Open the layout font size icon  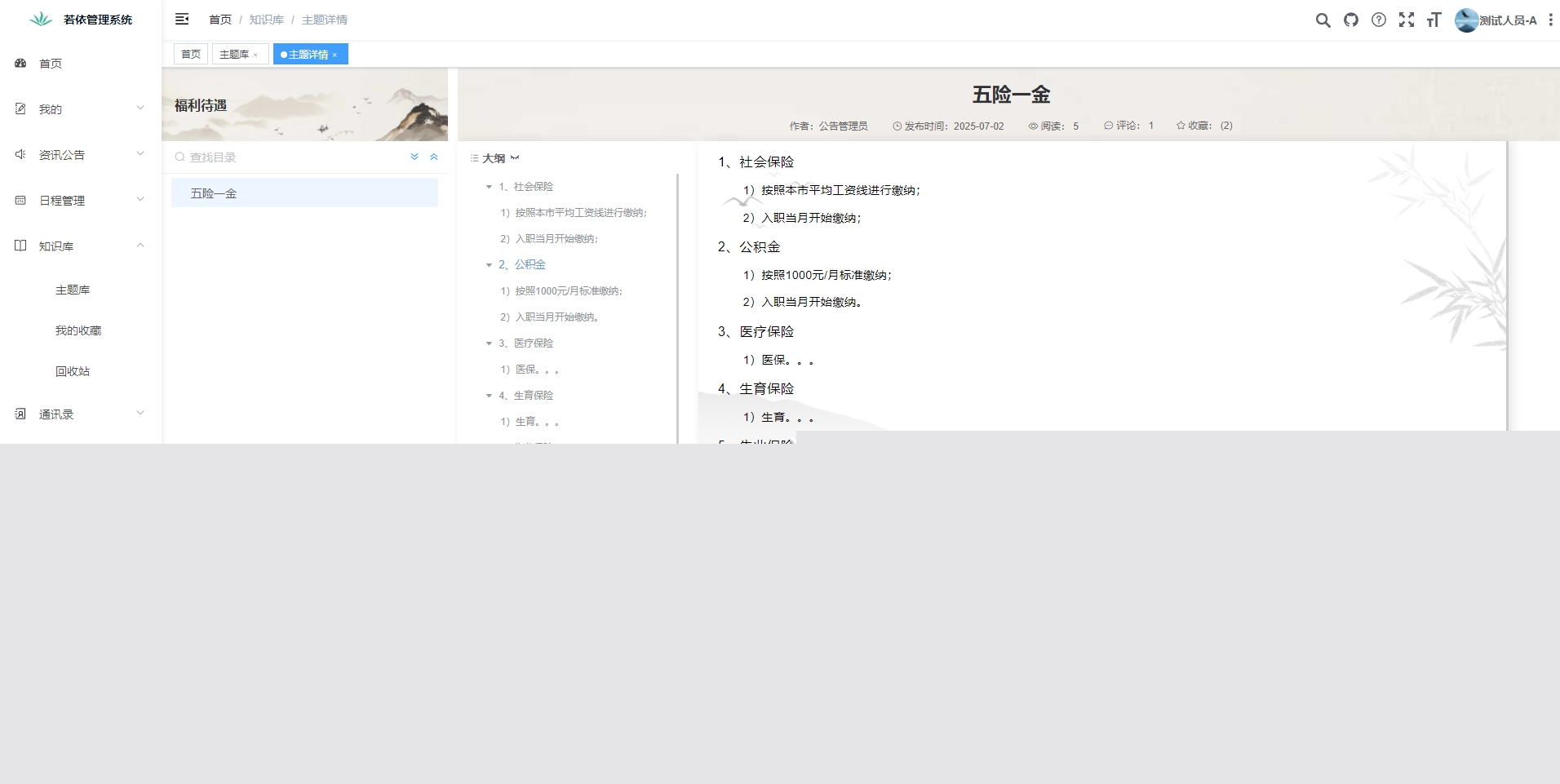[x=1434, y=20]
